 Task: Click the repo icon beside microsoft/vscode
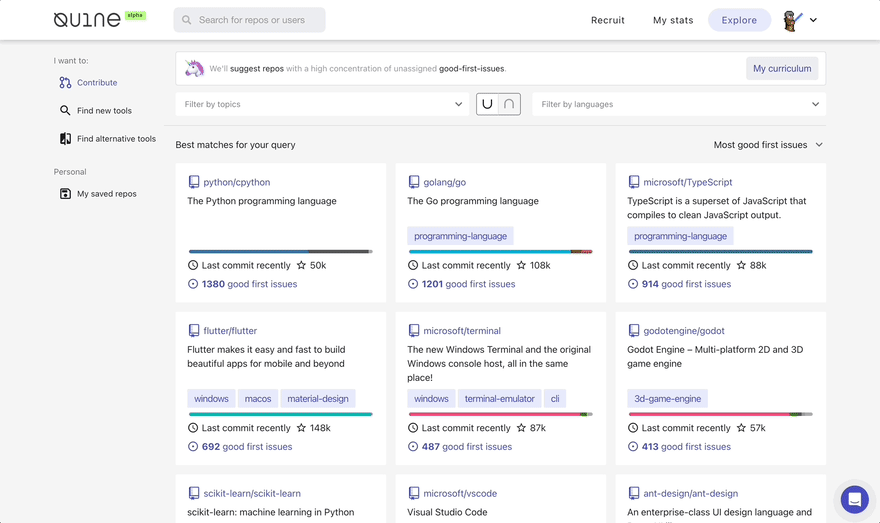coord(414,493)
